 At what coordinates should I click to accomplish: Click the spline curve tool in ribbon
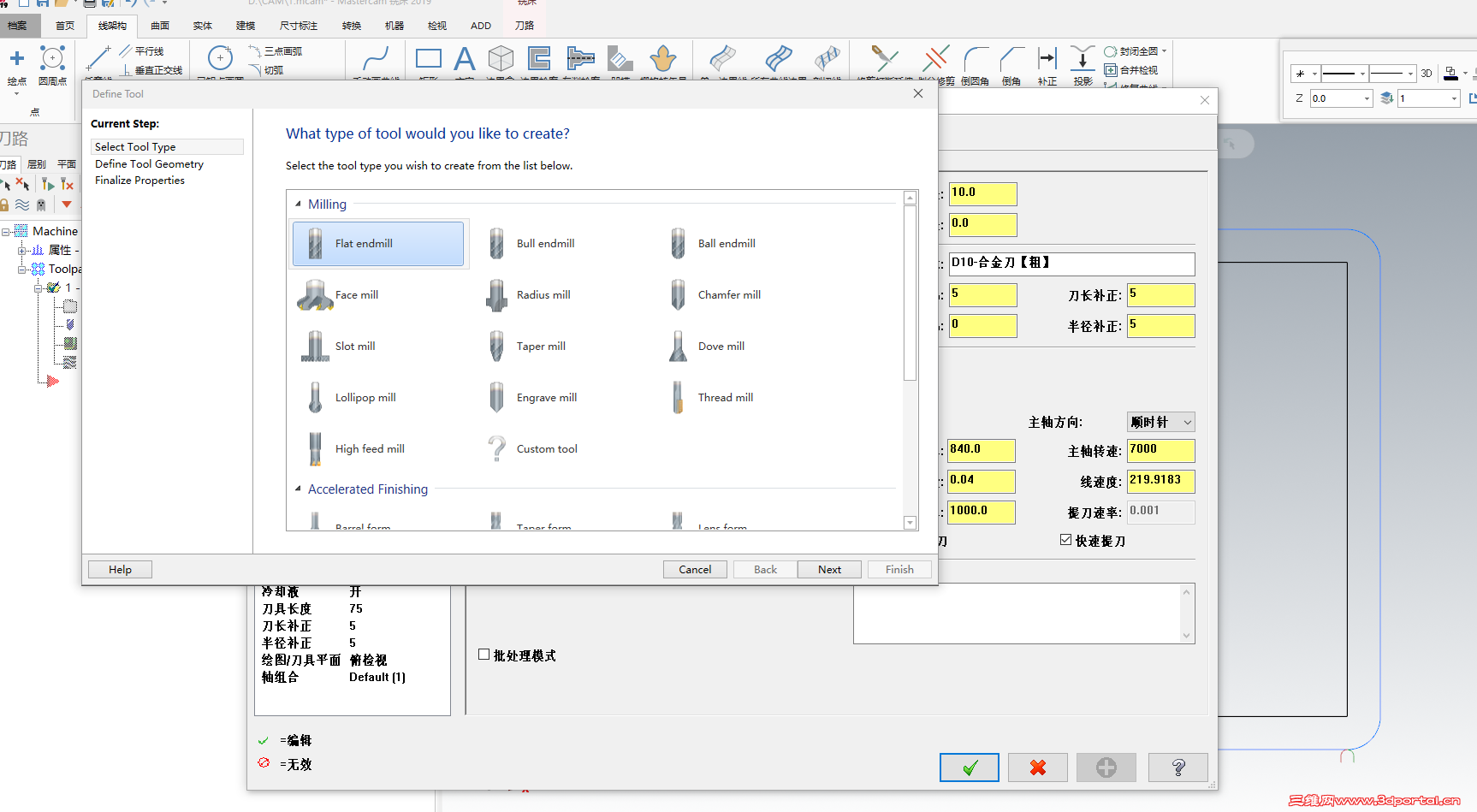click(376, 59)
